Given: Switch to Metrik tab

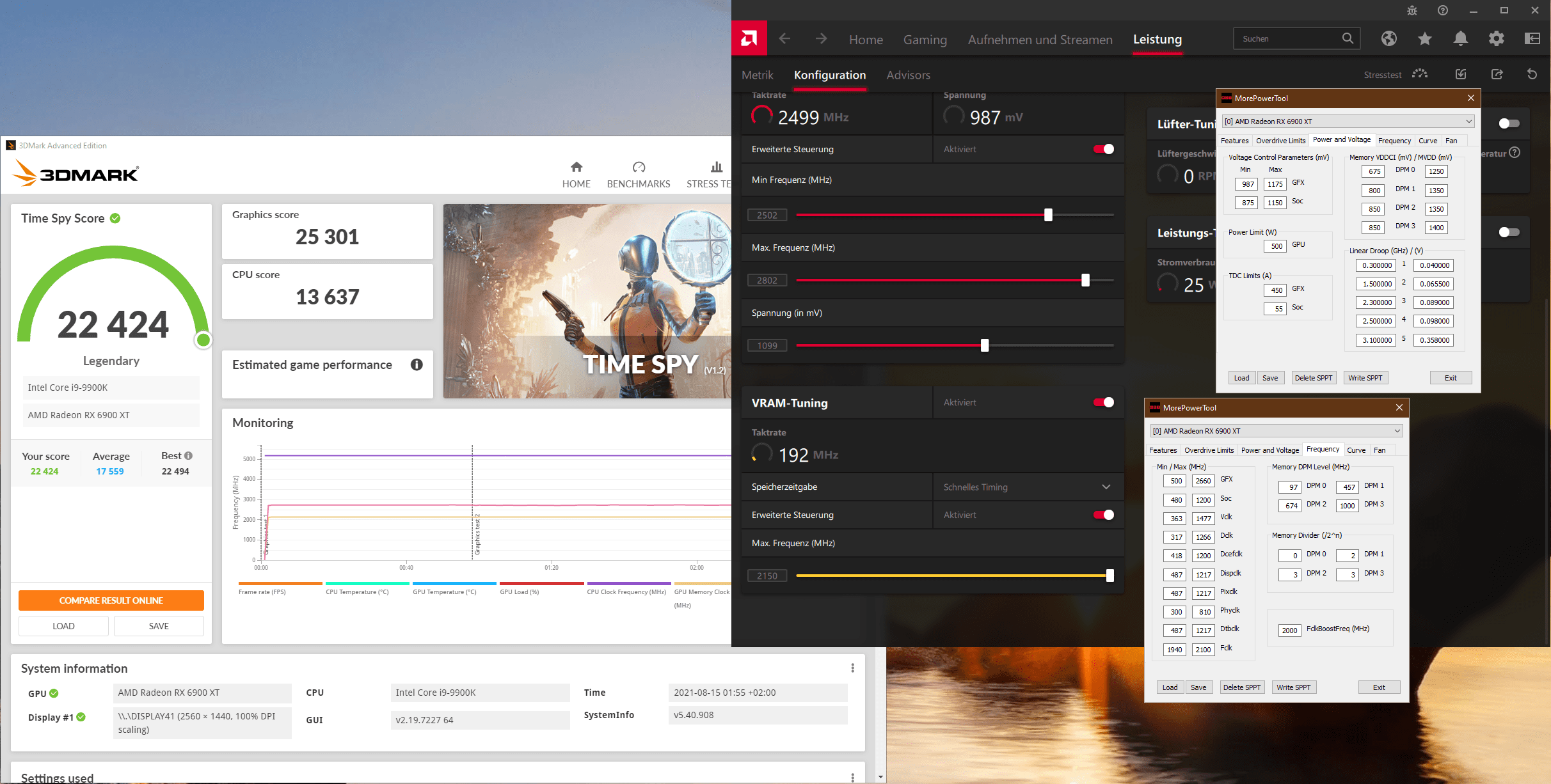Looking at the screenshot, I should pos(758,75).
